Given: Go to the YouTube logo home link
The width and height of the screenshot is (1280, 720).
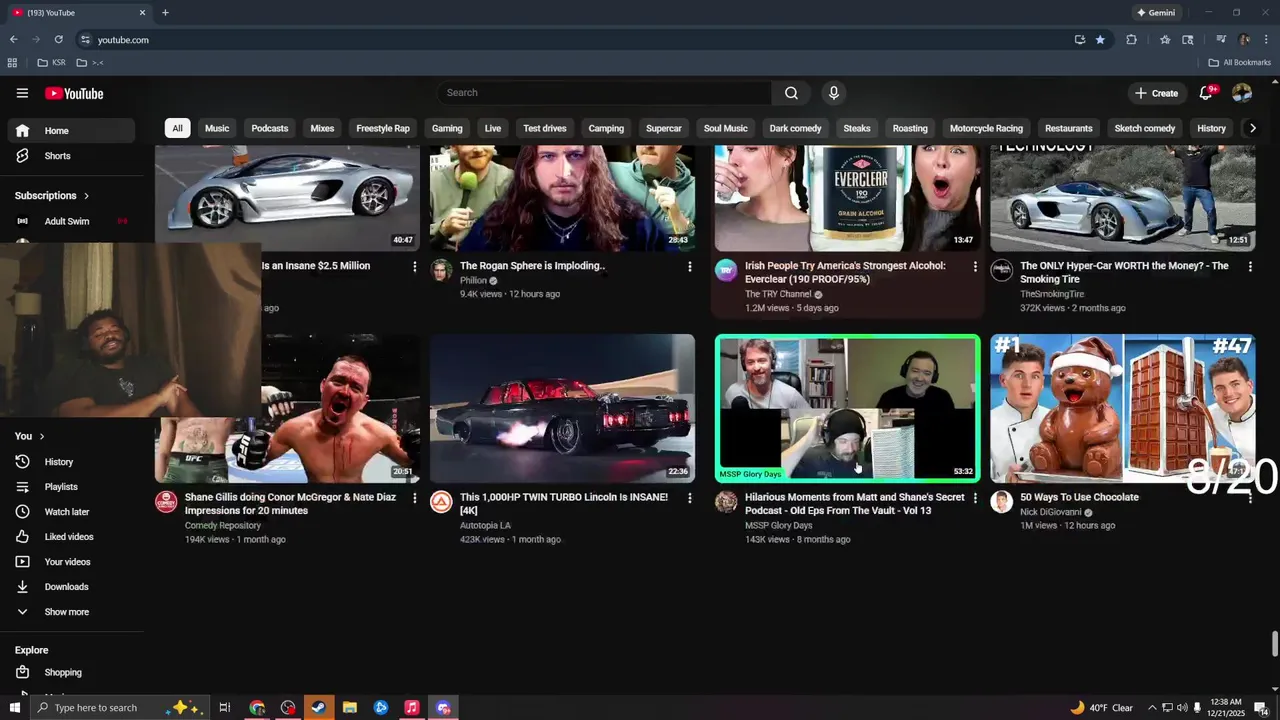Looking at the screenshot, I should coord(74,93).
